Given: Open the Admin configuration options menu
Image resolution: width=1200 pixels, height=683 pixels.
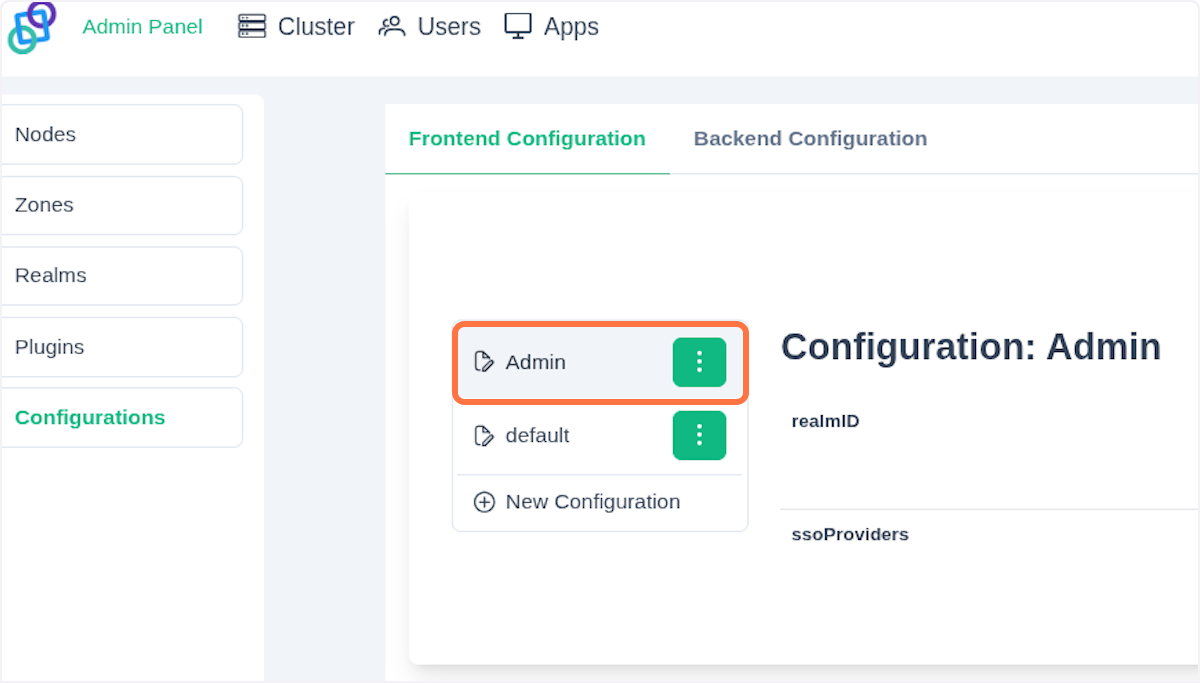Looking at the screenshot, I should (x=699, y=362).
